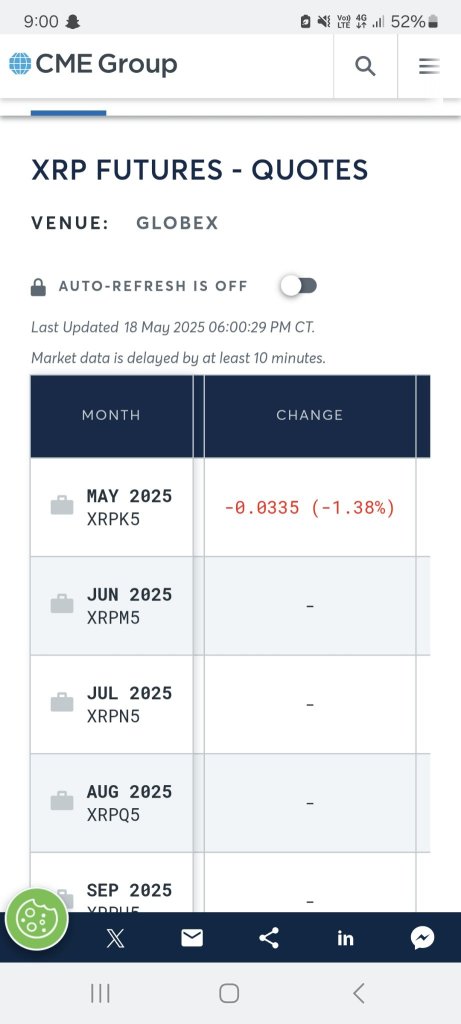Share page via X icon

tap(116, 938)
